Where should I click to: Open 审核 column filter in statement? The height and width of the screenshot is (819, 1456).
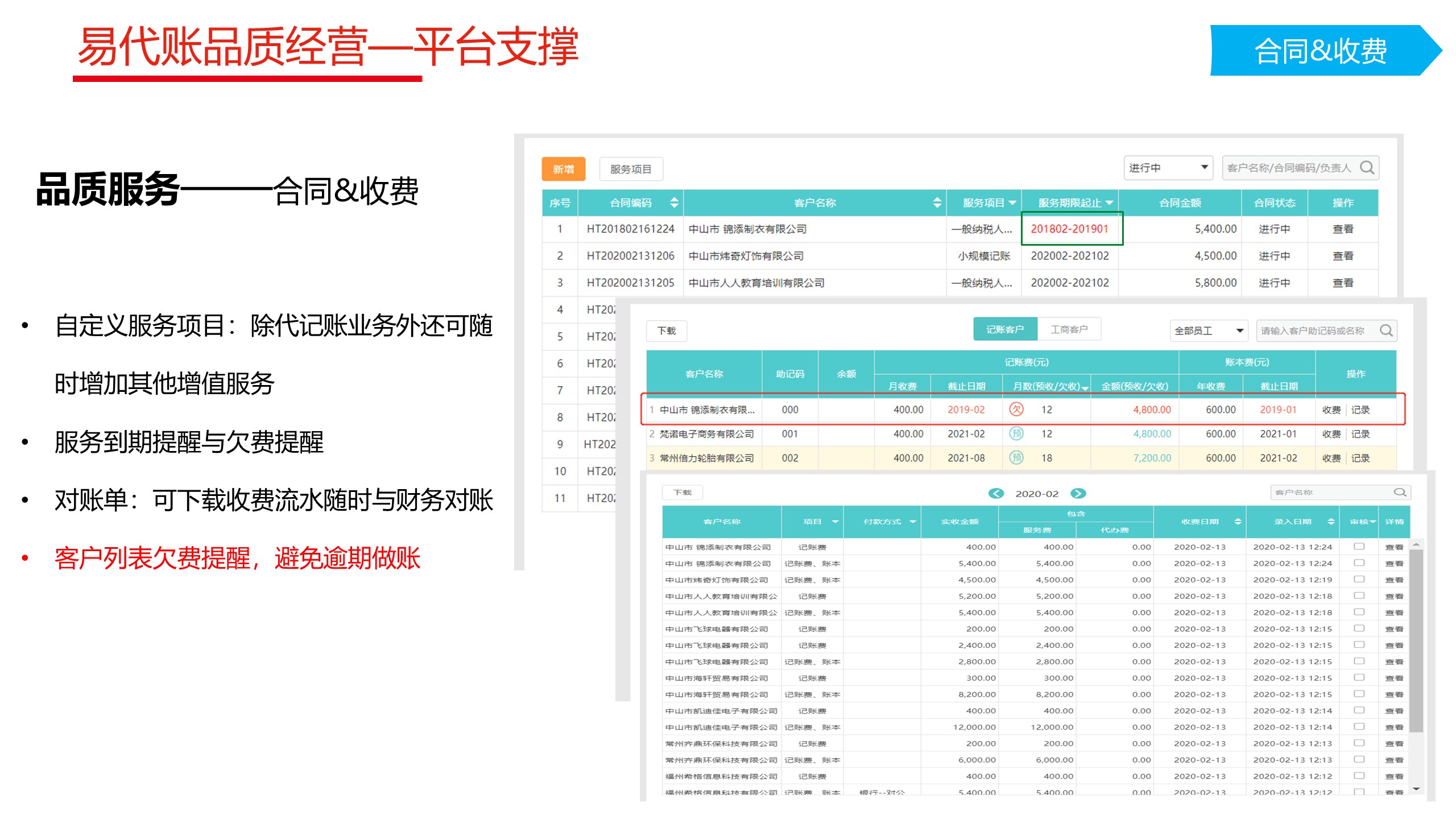pyautogui.click(x=1373, y=522)
